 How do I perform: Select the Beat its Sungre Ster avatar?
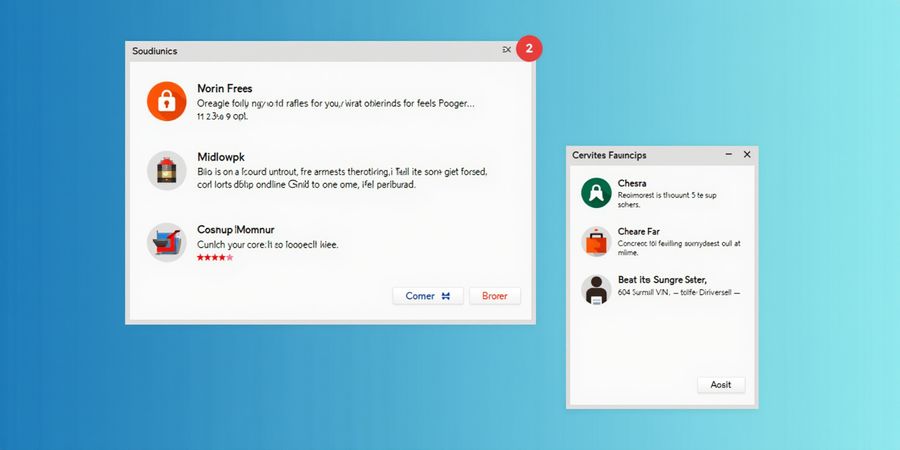596,289
